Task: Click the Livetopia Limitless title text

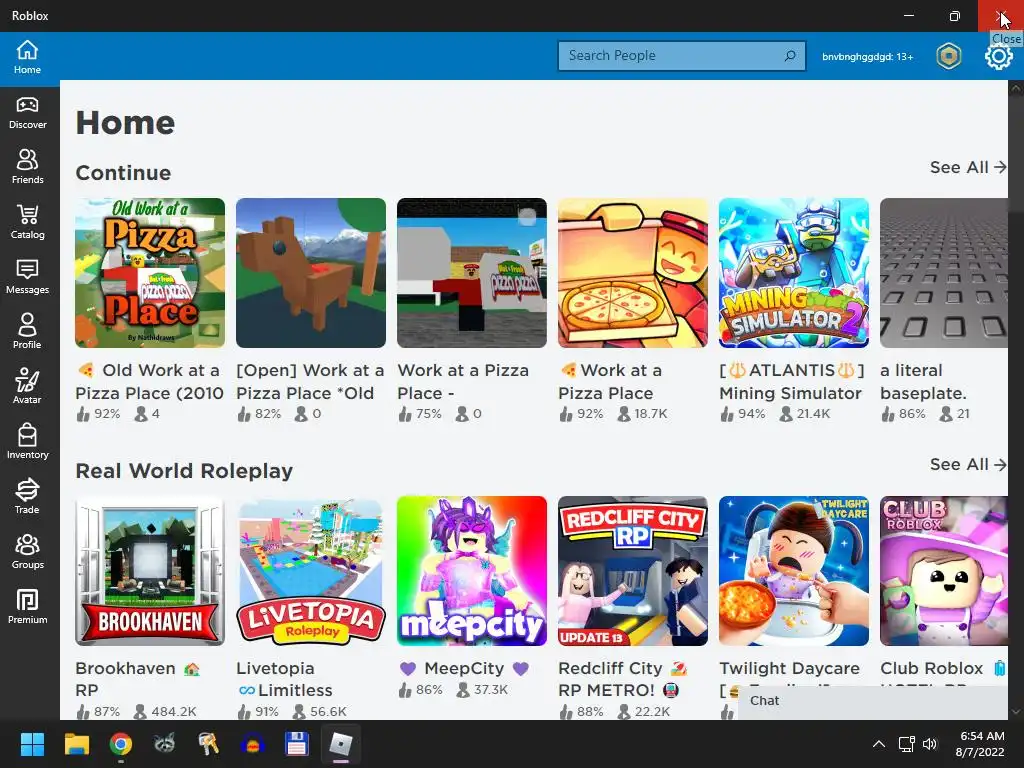Action: coord(285,679)
